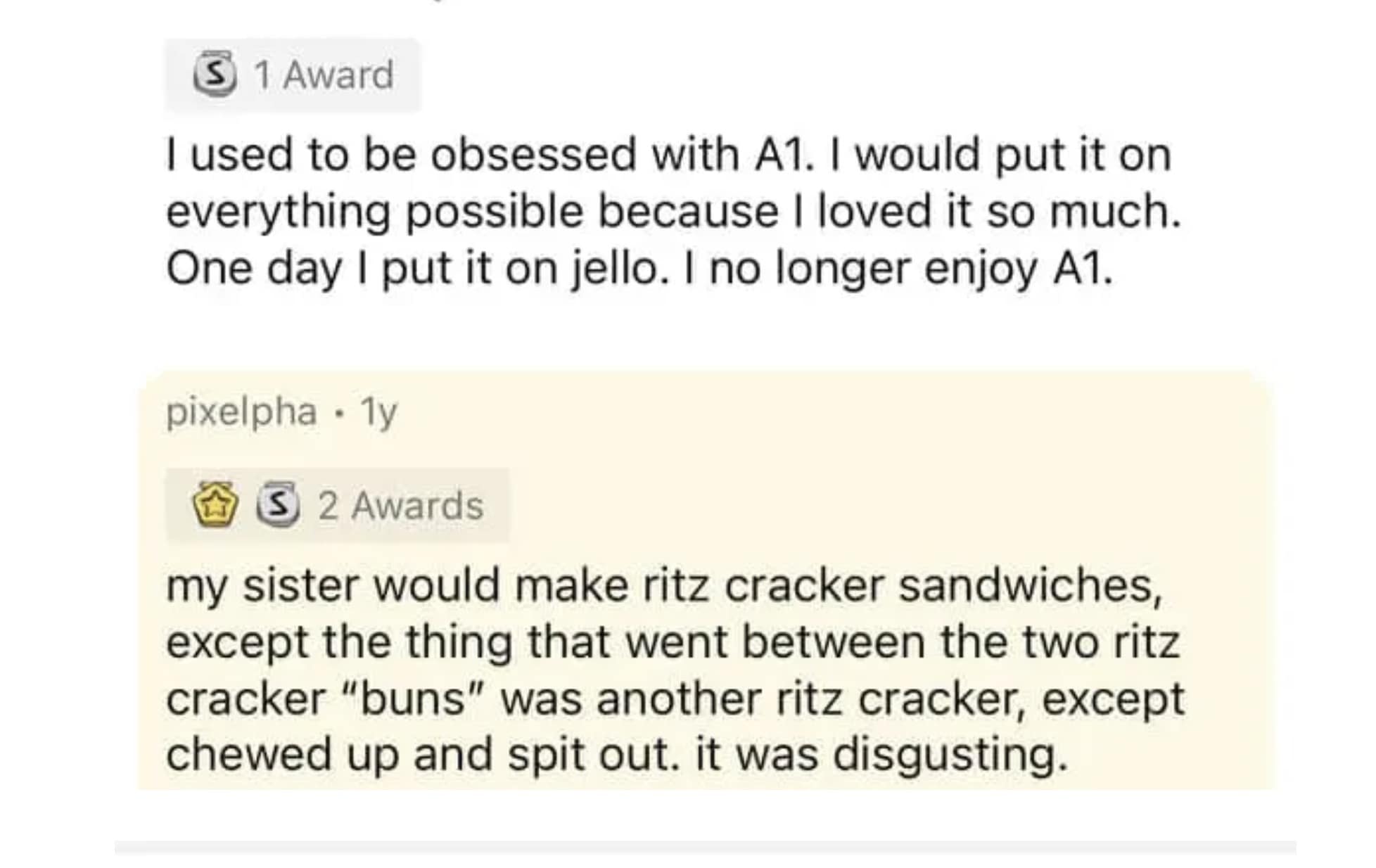Click the quoted word "buns"
Image resolution: width=1376 pixels, height=868 pixels.
(414, 699)
